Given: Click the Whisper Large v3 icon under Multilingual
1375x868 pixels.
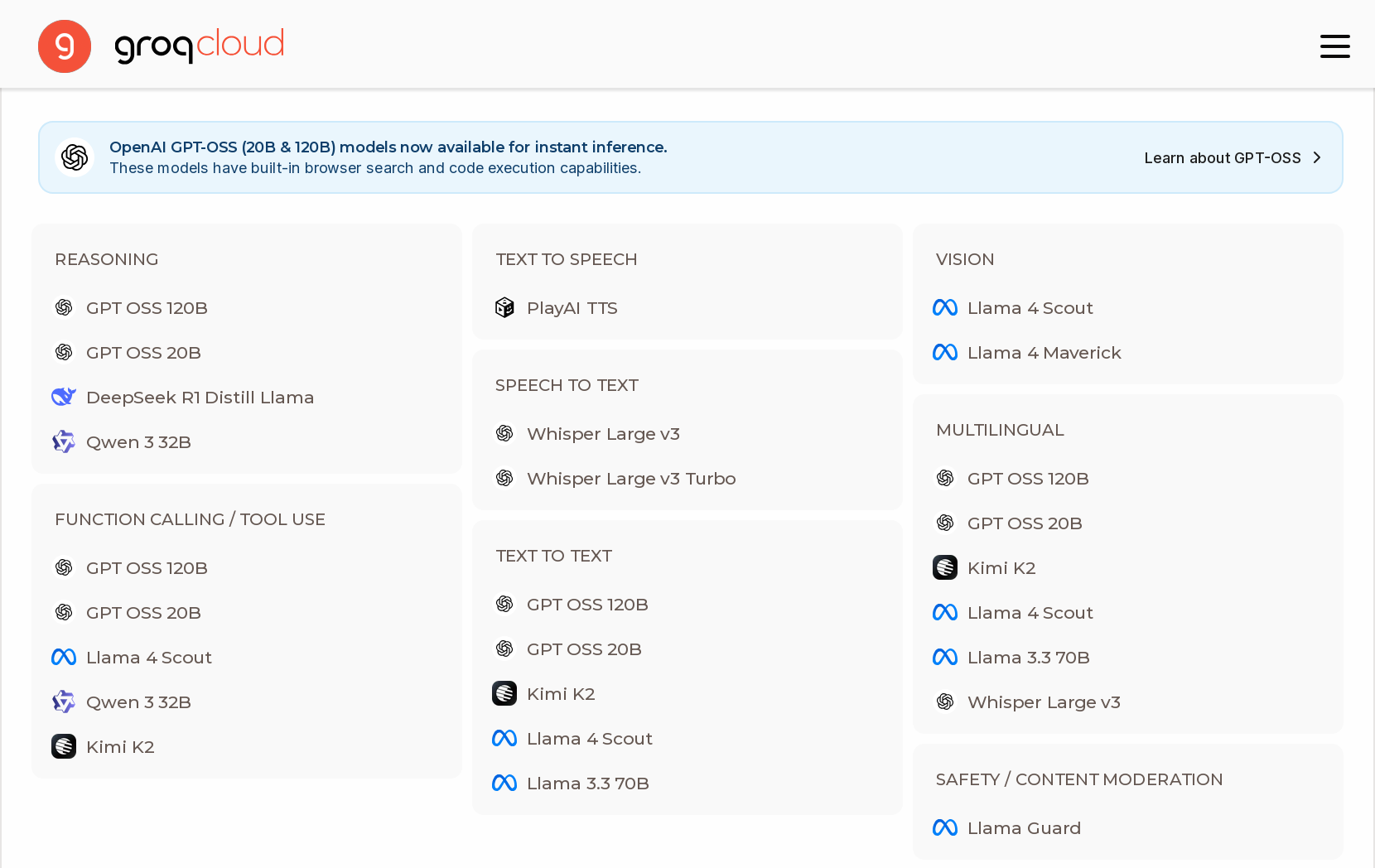Looking at the screenshot, I should click(x=945, y=702).
